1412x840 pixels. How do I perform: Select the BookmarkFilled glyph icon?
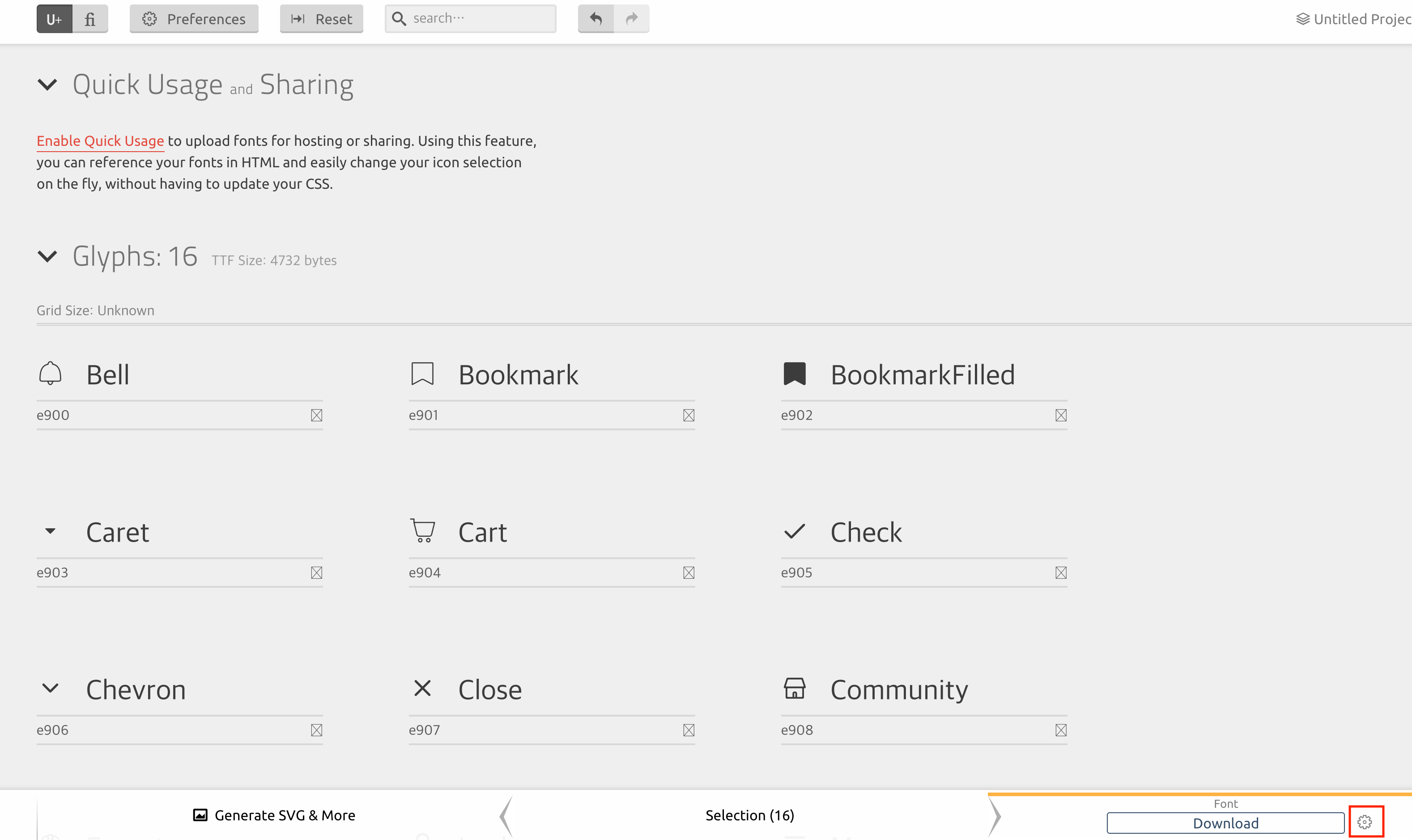point(794,373)
